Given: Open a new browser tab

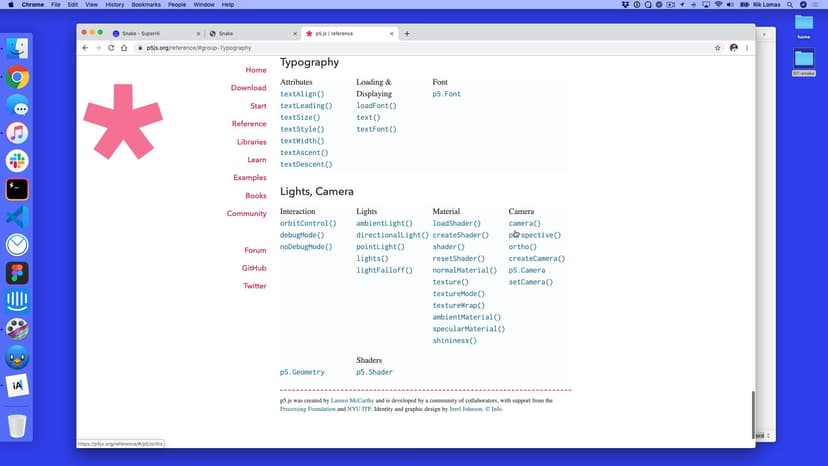Looking at the screenshot, I should pos(407,33).
